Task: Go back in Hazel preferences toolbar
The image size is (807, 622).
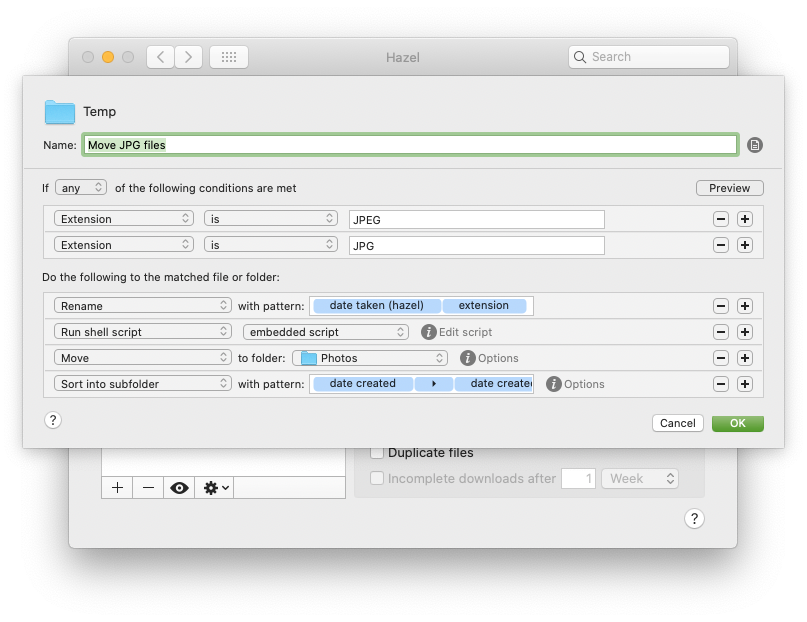Action: 161,57
